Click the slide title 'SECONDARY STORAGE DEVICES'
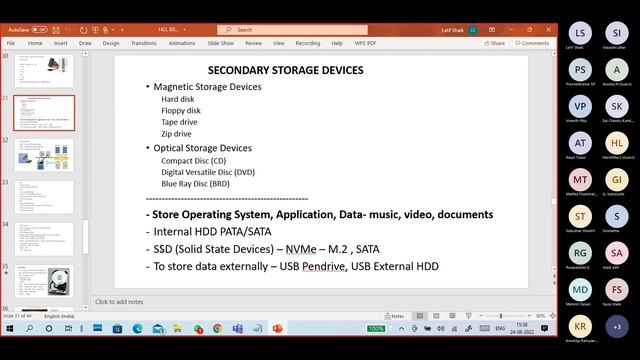640x360 pixels. tap(285, 70)
